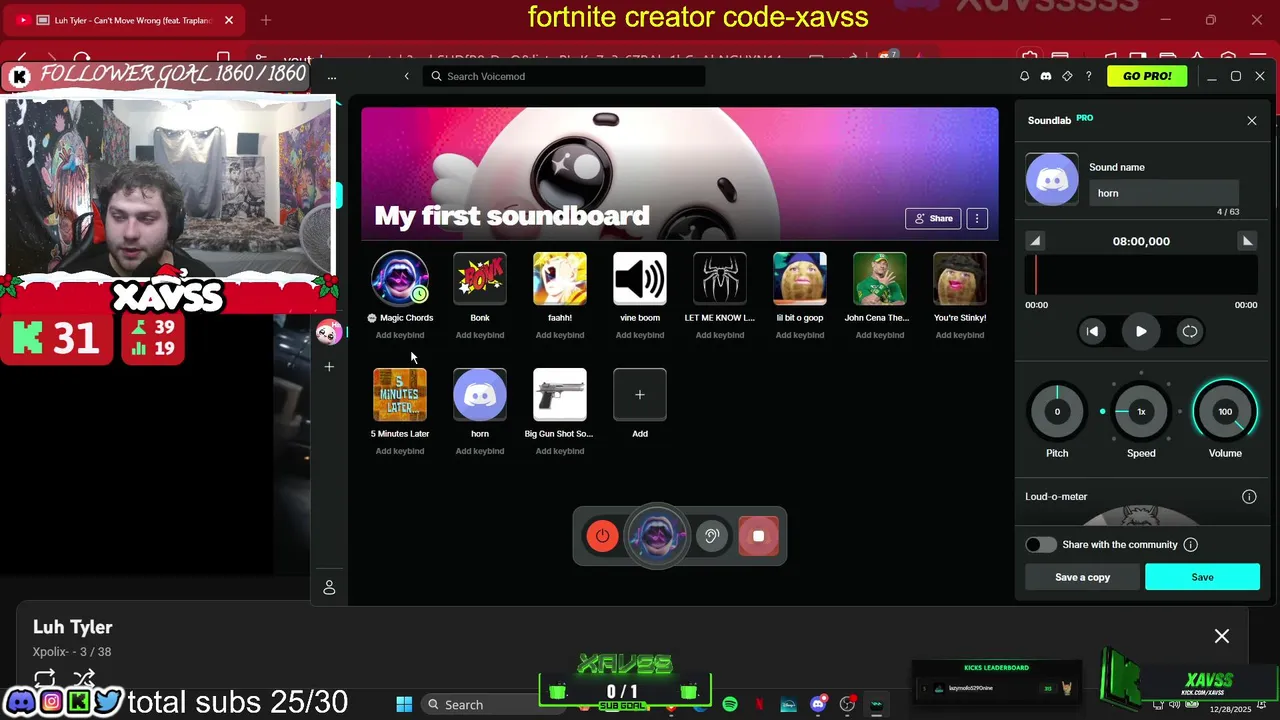Click the Soundlab waveform timeline
1280x720 pixels.
(1141, 274)
